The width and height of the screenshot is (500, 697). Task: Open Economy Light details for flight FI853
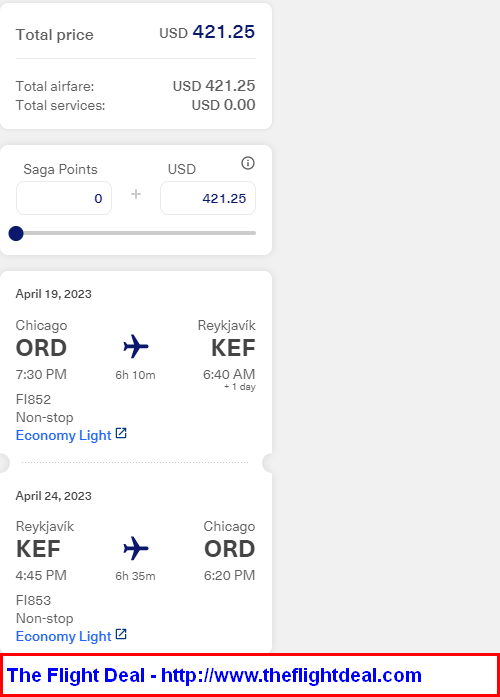pos(64,636)
